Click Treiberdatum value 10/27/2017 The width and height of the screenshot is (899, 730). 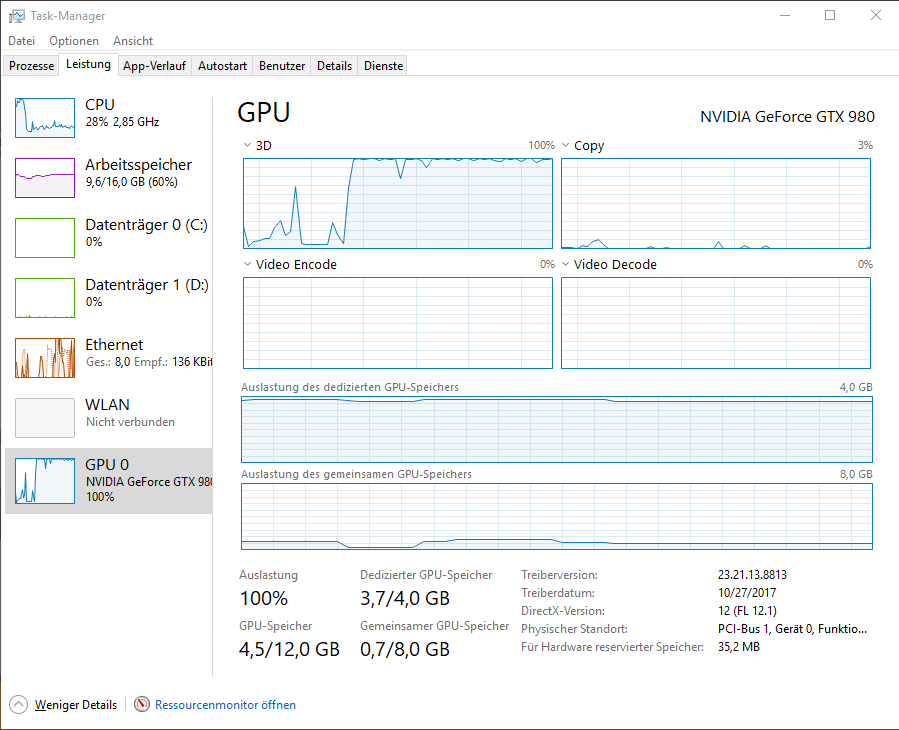pos(746,592)
